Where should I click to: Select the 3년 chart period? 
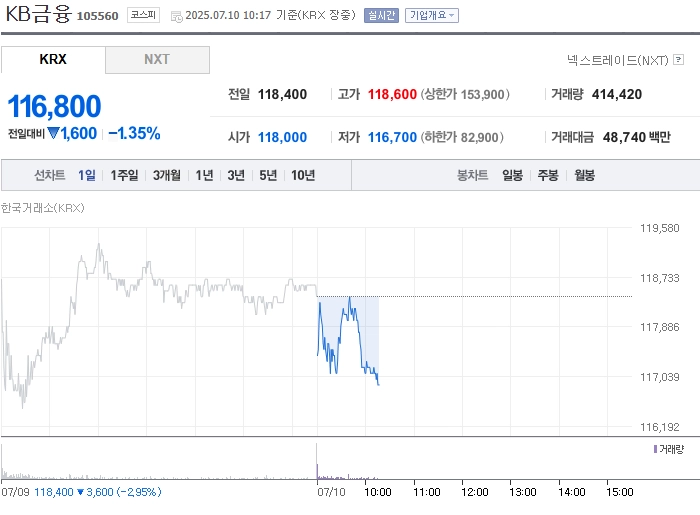click(236, 175)
